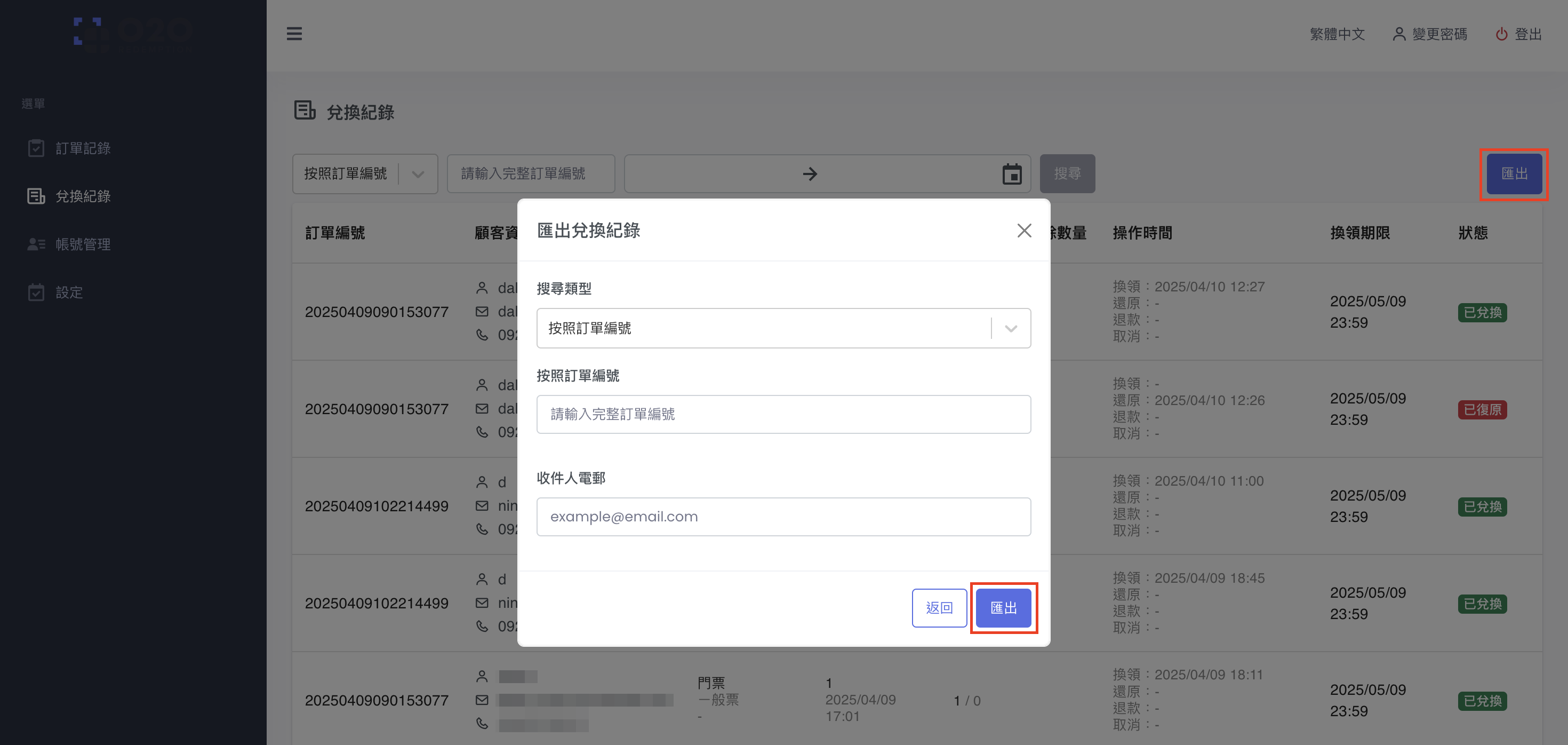
Task: Click the dialog order number input field
Action: click(x=783, y=414)
